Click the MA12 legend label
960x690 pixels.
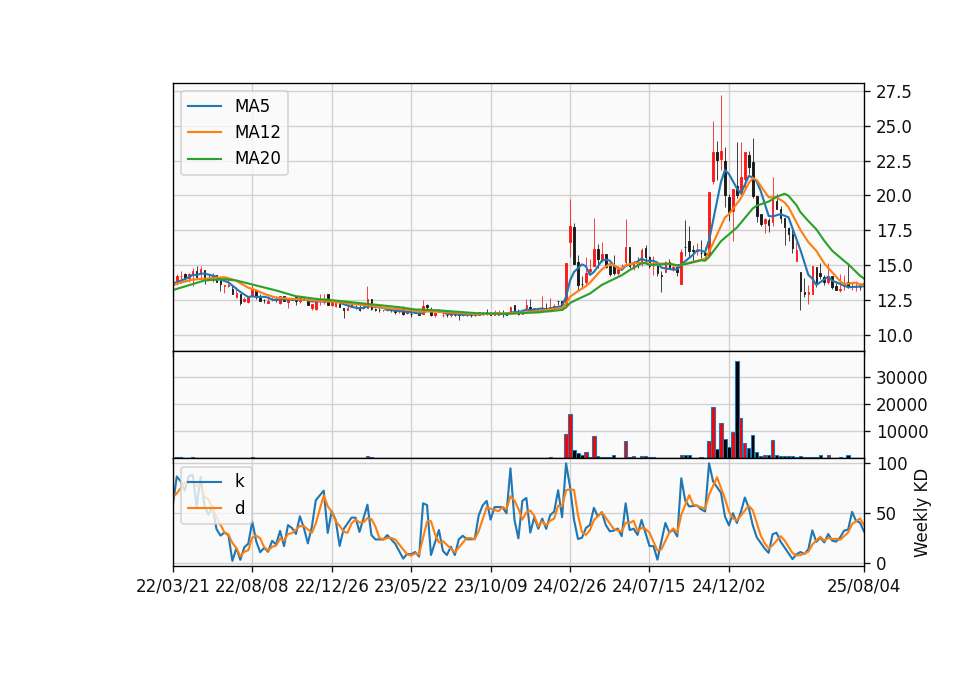tap(257, 132)
